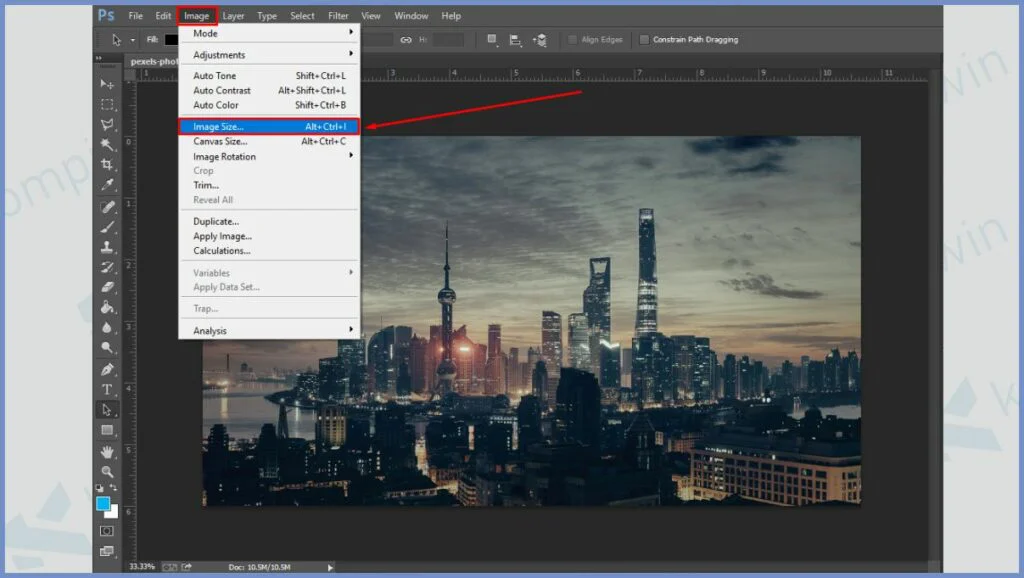The height and width of the screenshot is (578, 1024).
Task: Click the Zoom tool at toolbar bottom
Action: click(x=107, y=471)
